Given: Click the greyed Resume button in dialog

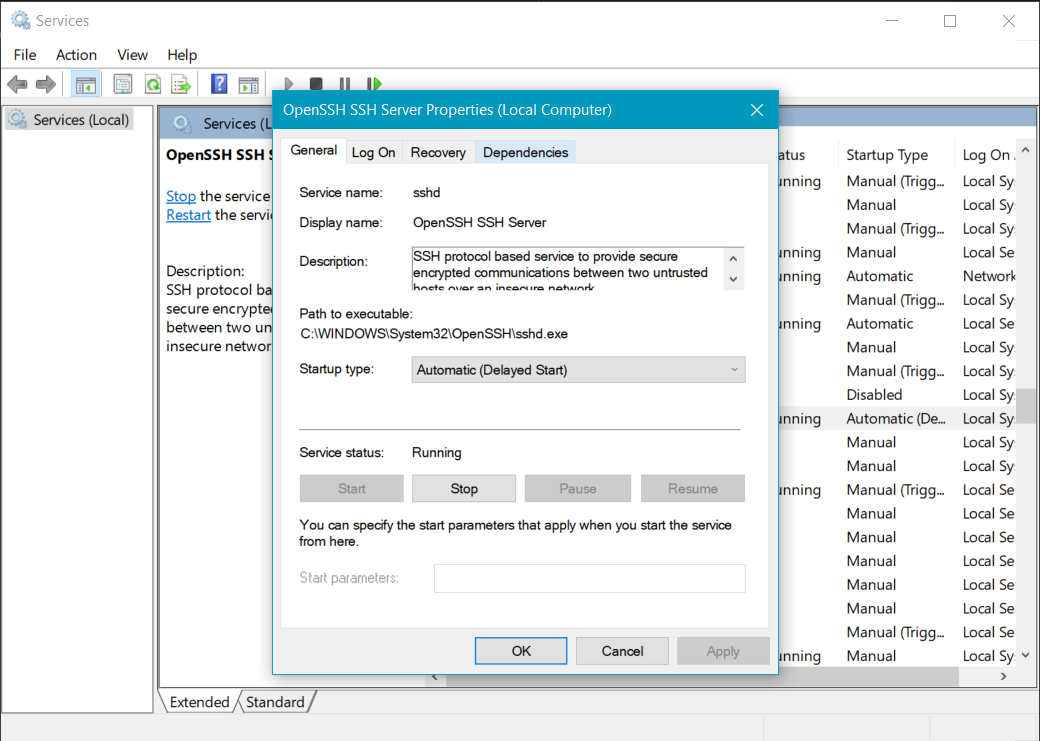Looking at the screenshot, I should [692, 488].
